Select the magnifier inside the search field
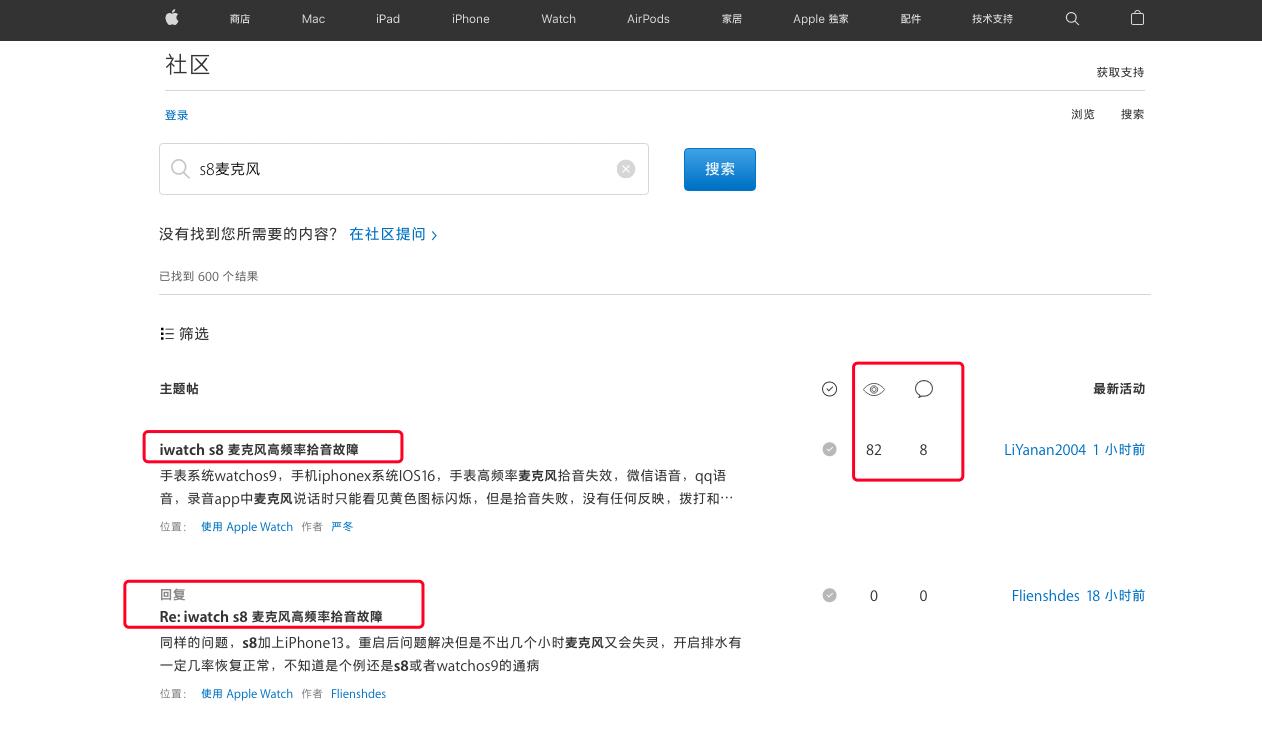1262x733 pixels. pyautogui.click(x=181, y=168)
